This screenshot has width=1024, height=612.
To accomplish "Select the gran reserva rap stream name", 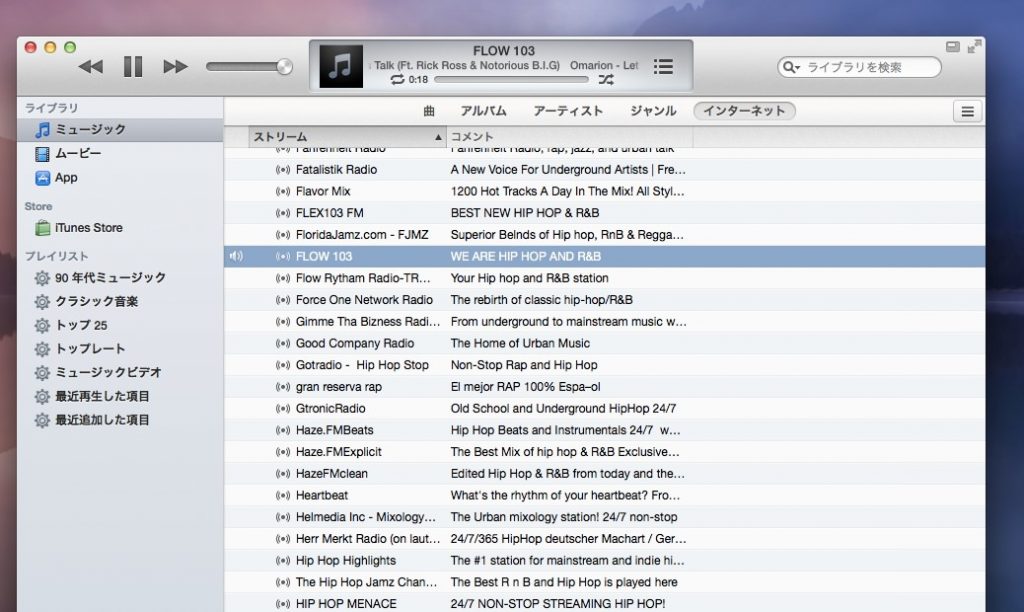I will tap(338, 387).
